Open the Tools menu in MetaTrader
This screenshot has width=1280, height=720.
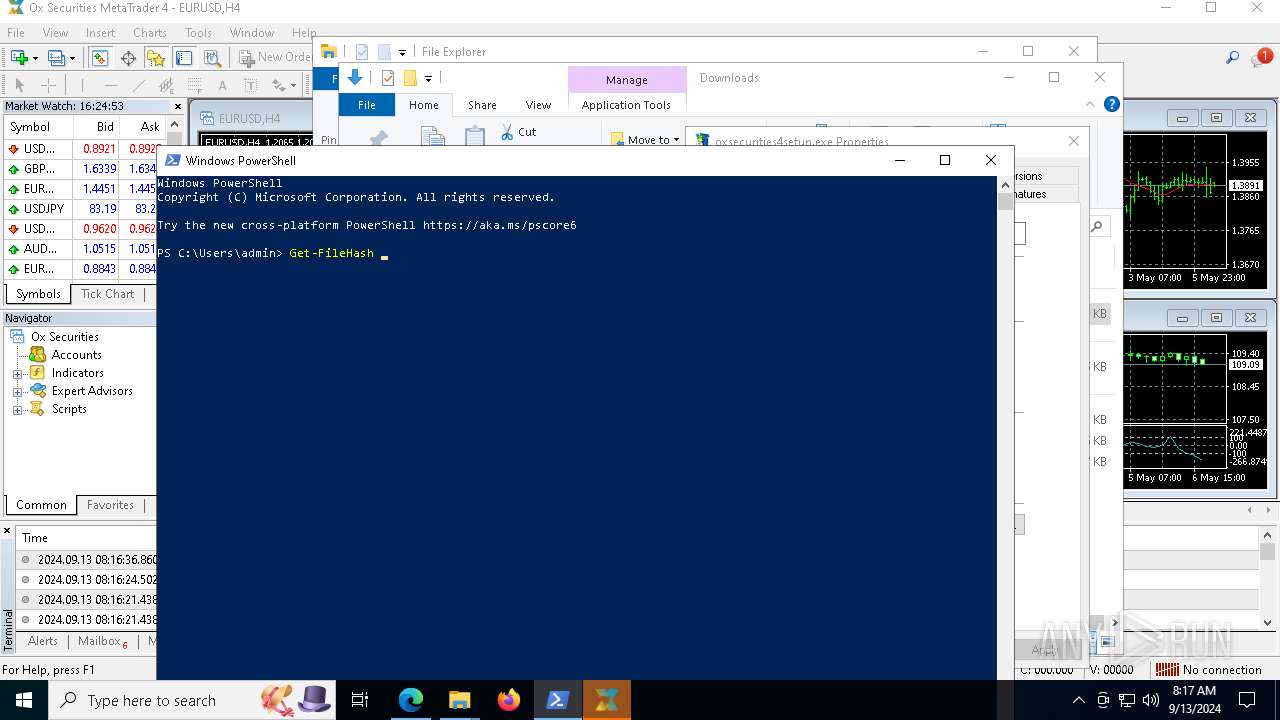point(198,33)
